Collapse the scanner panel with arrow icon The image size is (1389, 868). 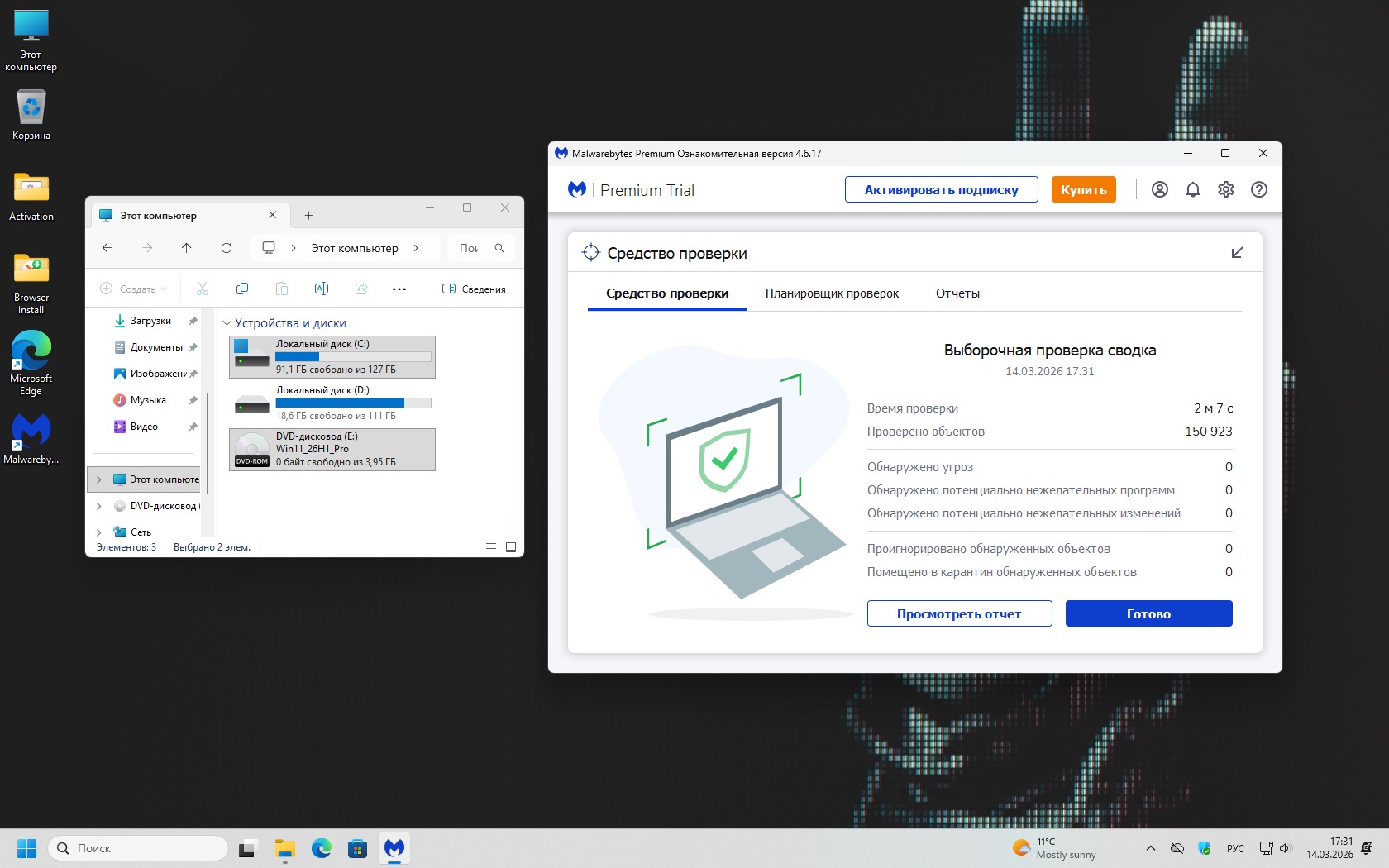click(1237, 253)
